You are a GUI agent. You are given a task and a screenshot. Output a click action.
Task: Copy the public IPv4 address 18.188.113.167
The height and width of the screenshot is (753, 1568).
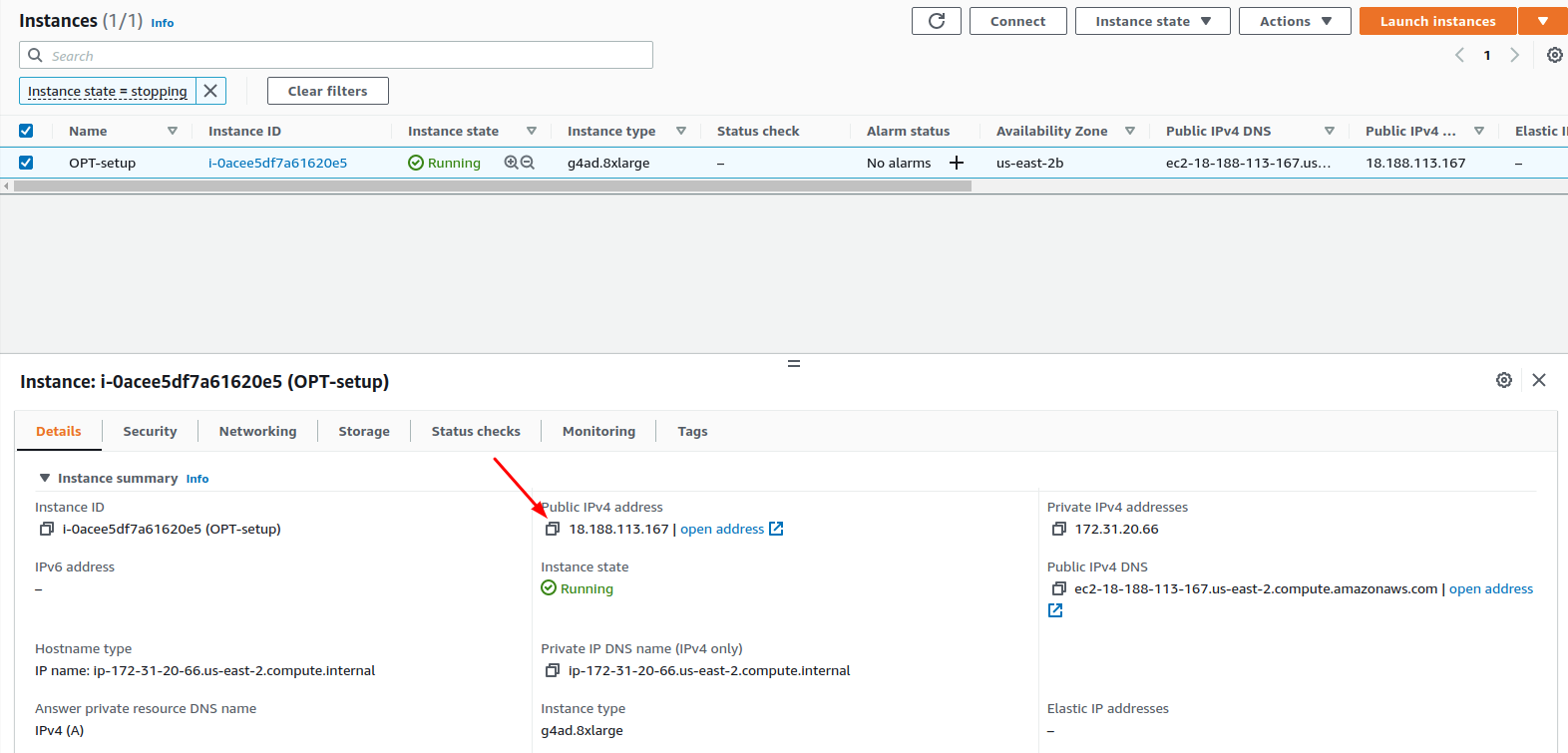[553, 530]
